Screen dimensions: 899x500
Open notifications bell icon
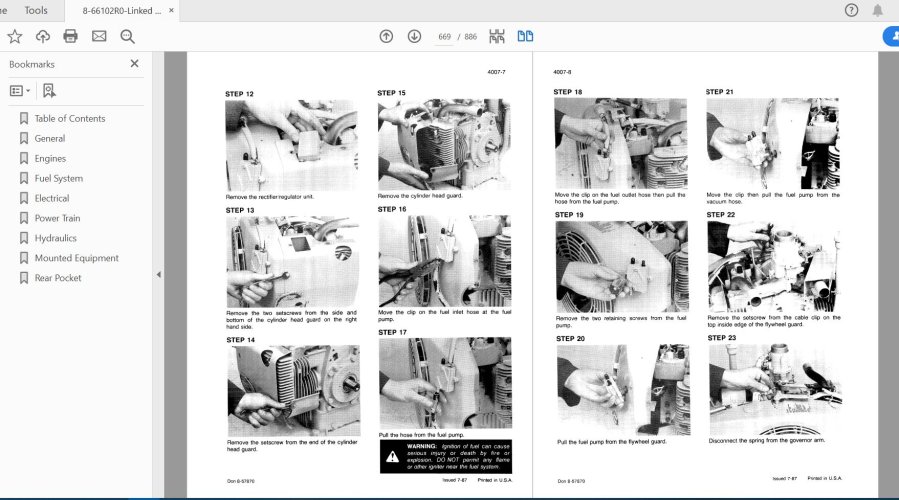878,10
